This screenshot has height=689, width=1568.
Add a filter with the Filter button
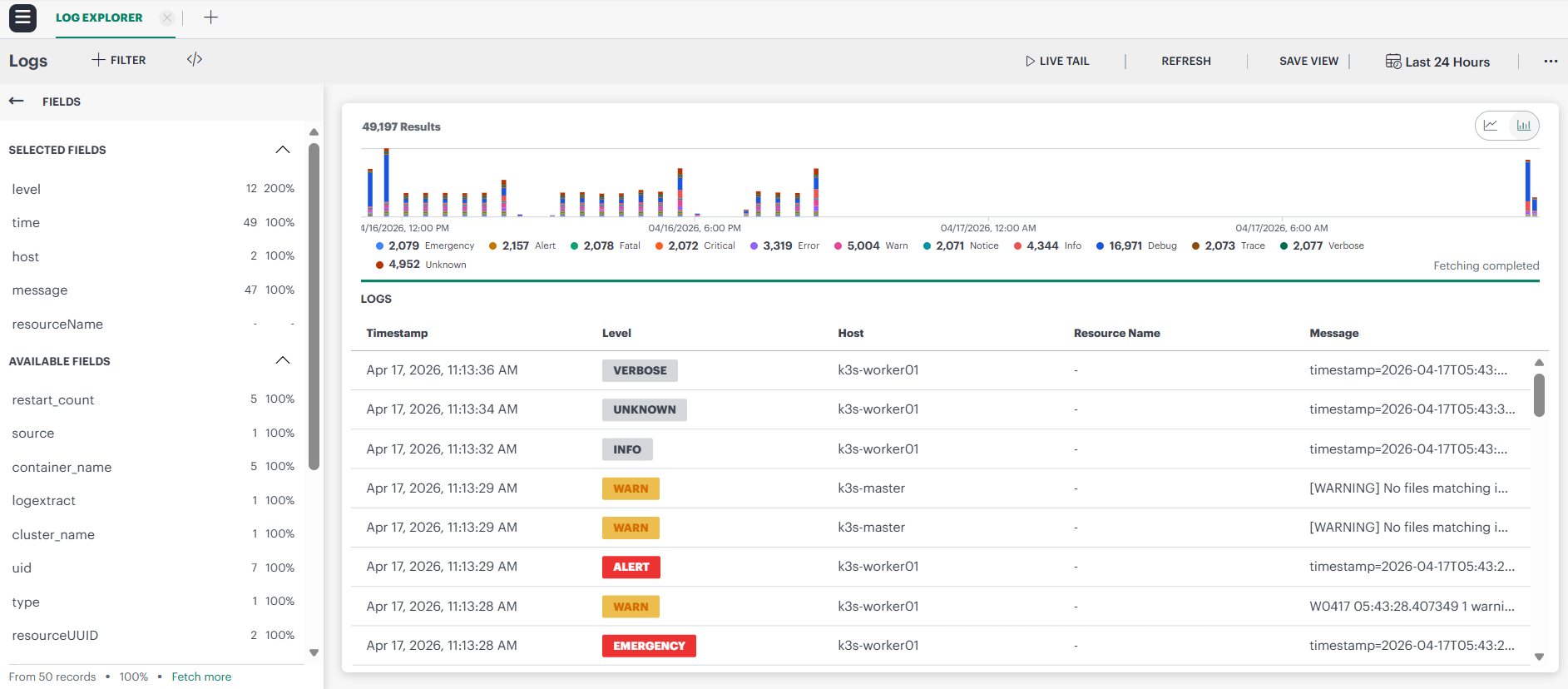point(119,60)
